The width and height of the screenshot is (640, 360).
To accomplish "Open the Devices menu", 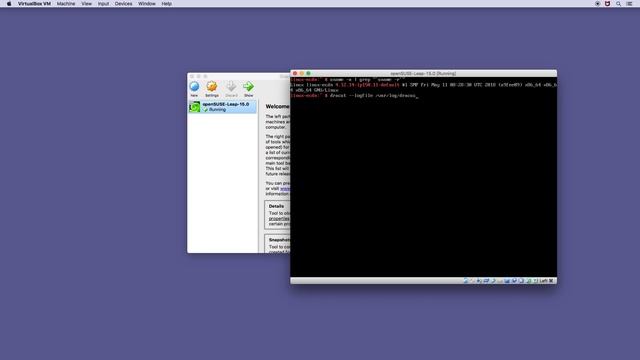I will pos(123,4).
